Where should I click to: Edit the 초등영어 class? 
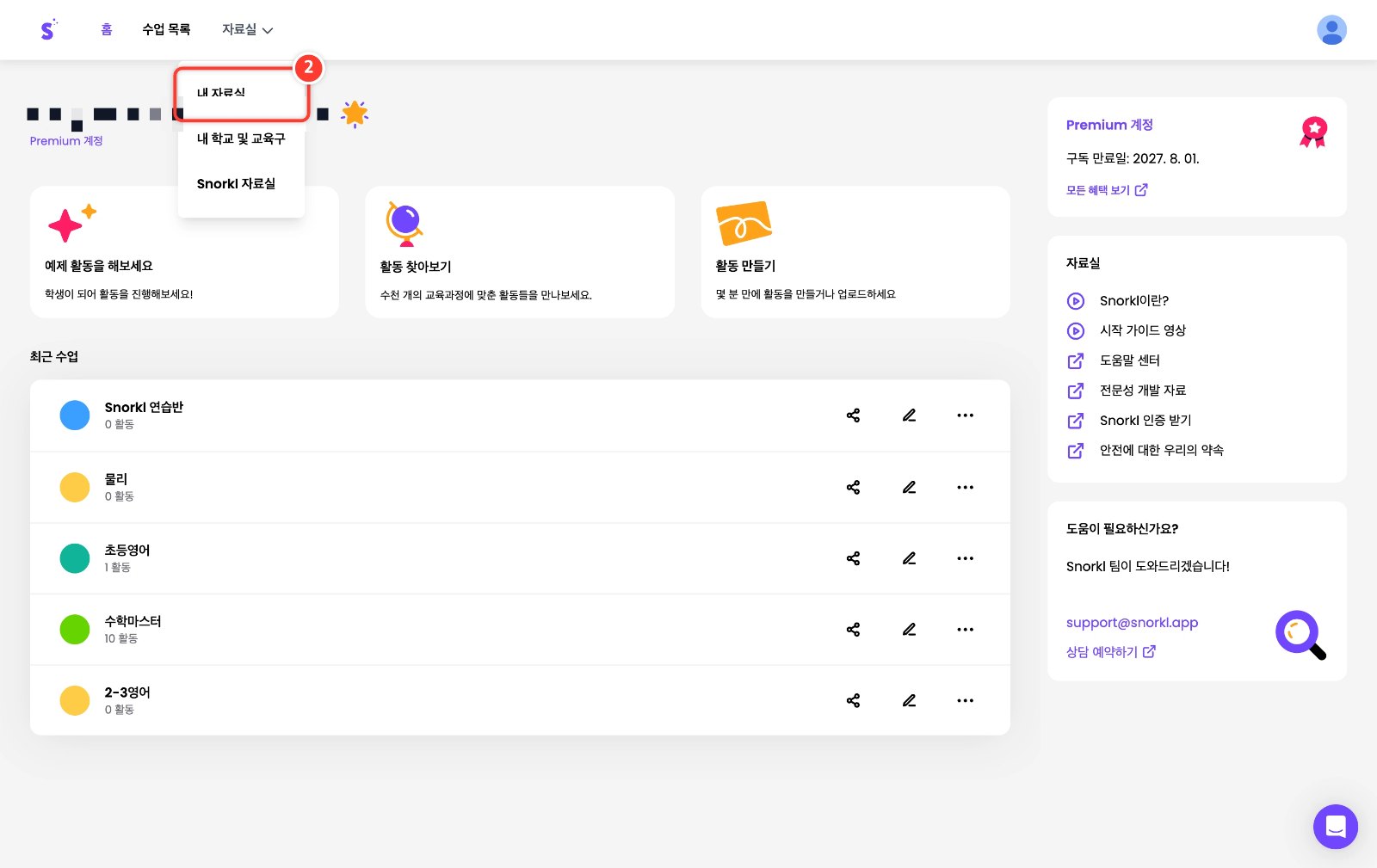(909, 558)
